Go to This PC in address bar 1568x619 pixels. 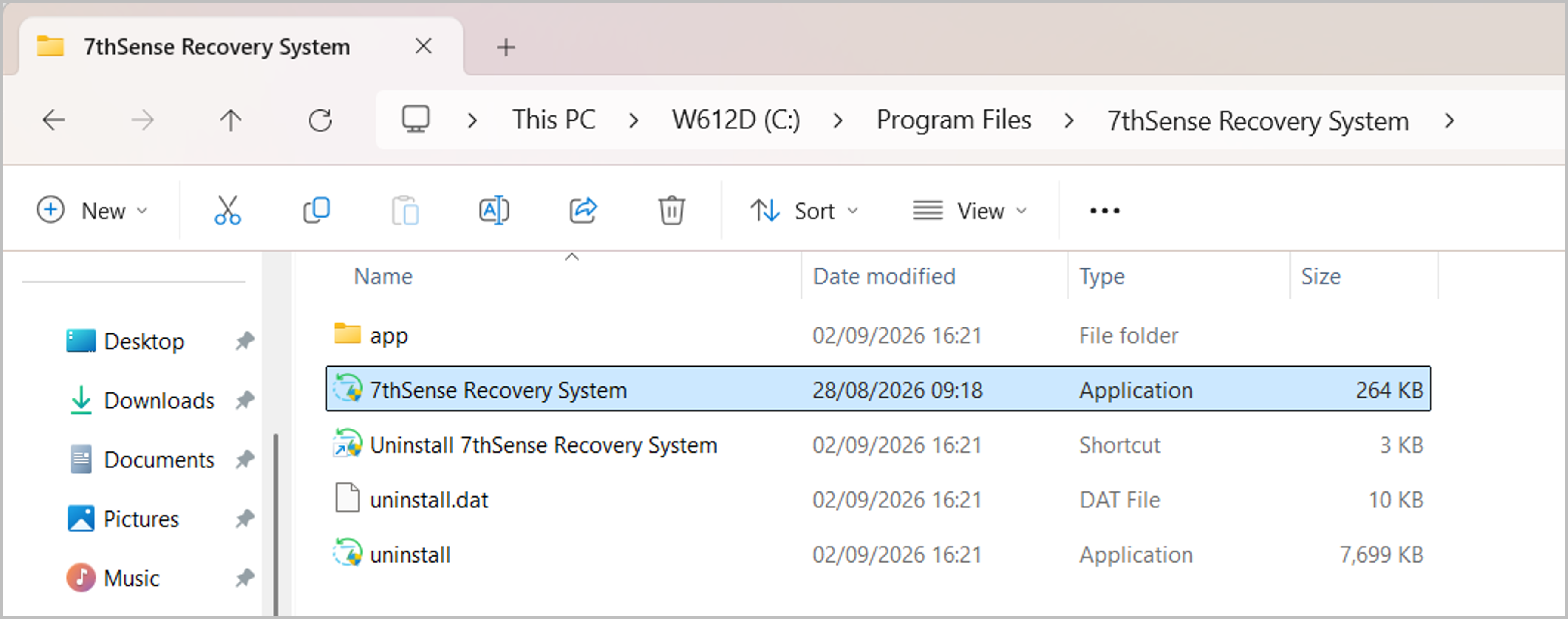click(553, 120)
